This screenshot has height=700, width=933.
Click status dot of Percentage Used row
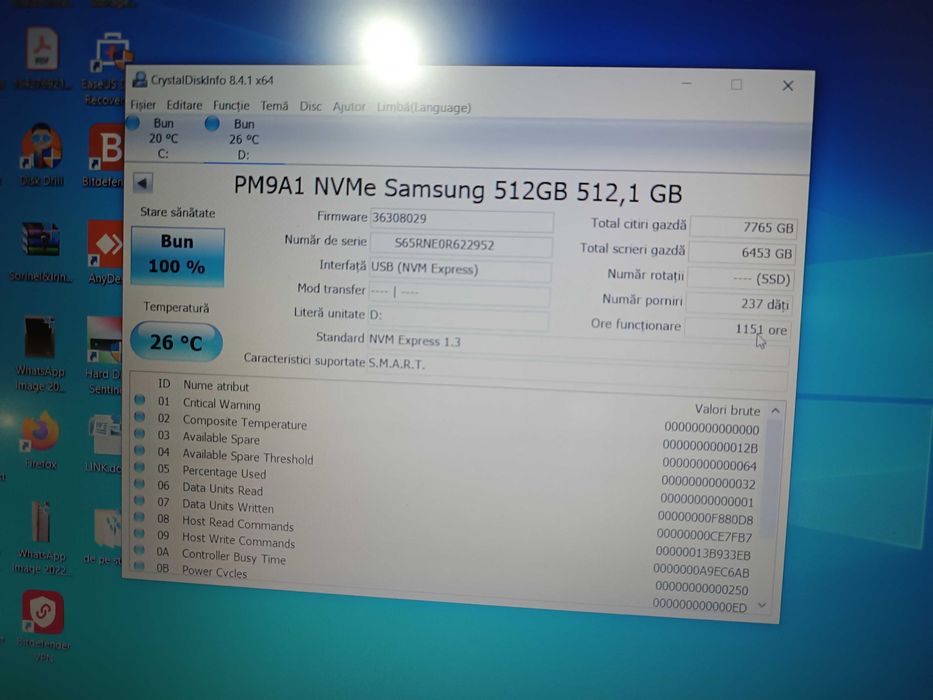point(140,467)
